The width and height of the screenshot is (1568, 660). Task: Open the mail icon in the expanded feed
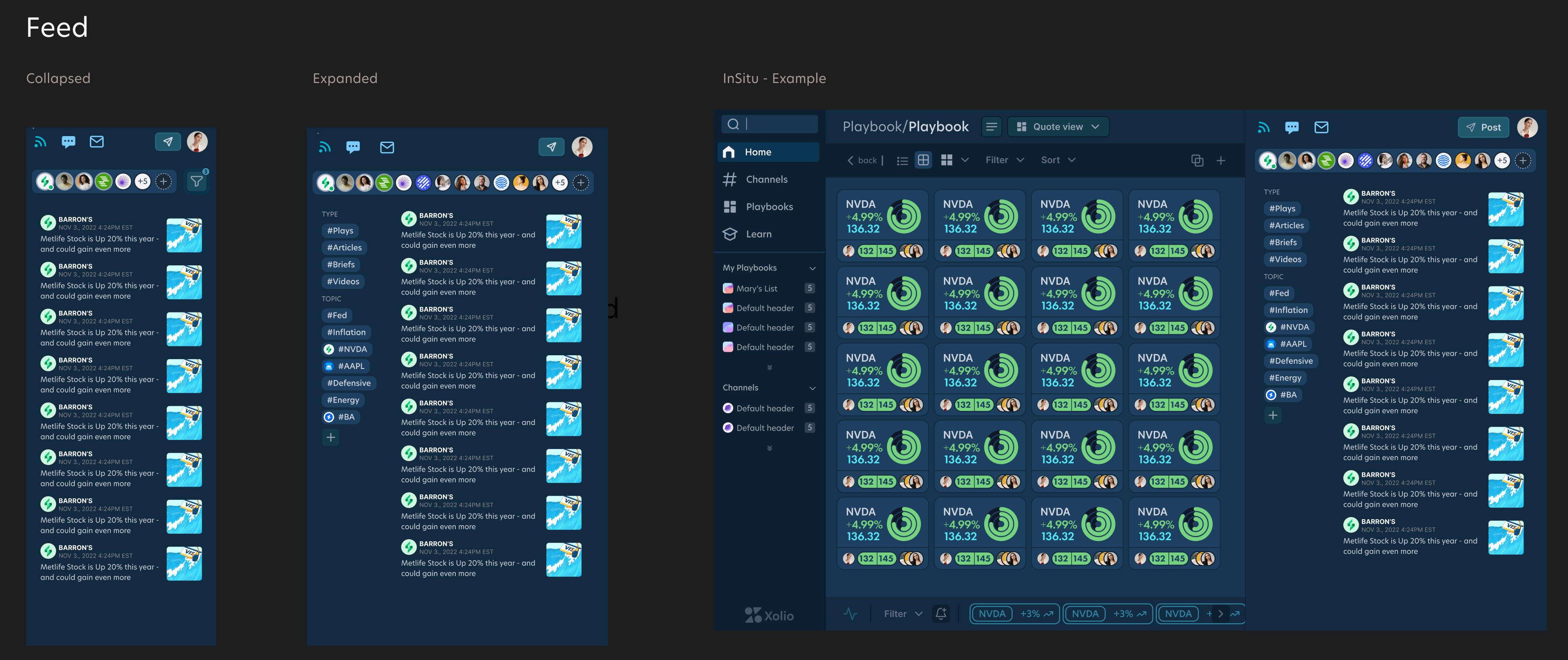click(x=386, y=147)
